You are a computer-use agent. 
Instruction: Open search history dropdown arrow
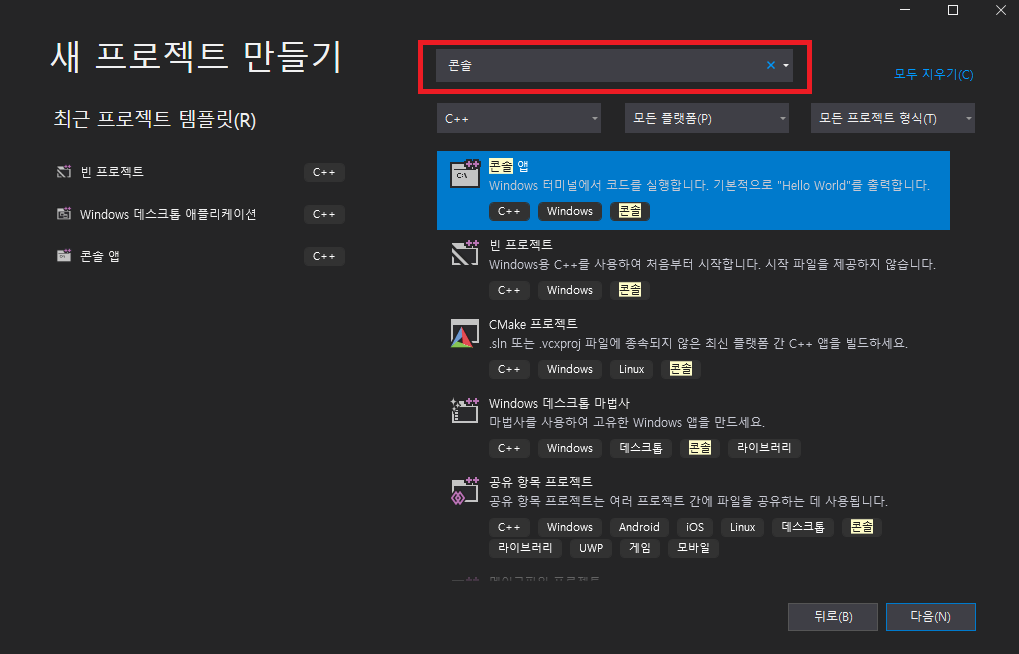pyautogui.click(x=786, y=65)
